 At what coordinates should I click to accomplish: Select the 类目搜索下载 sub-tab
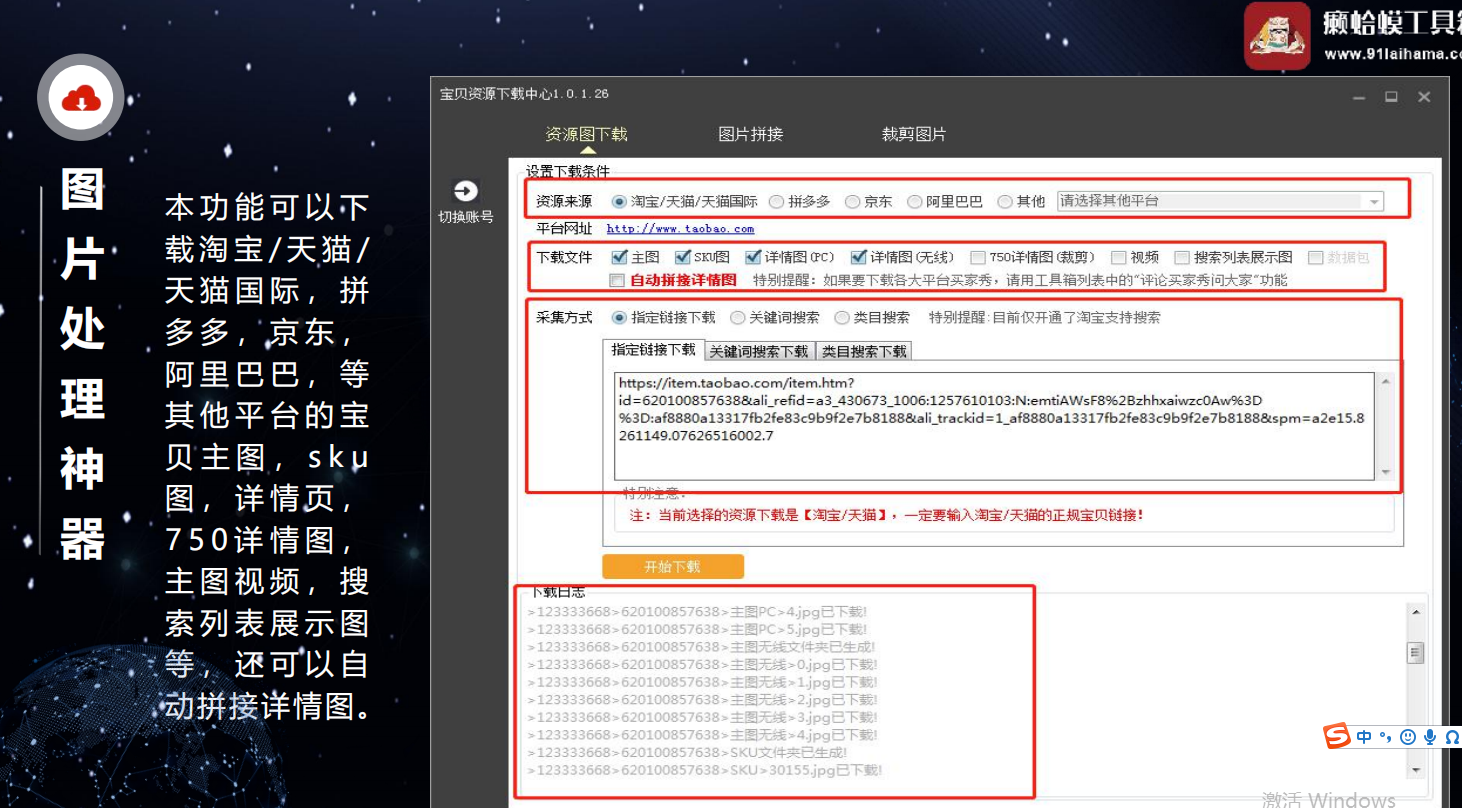[x=864, y=351]
